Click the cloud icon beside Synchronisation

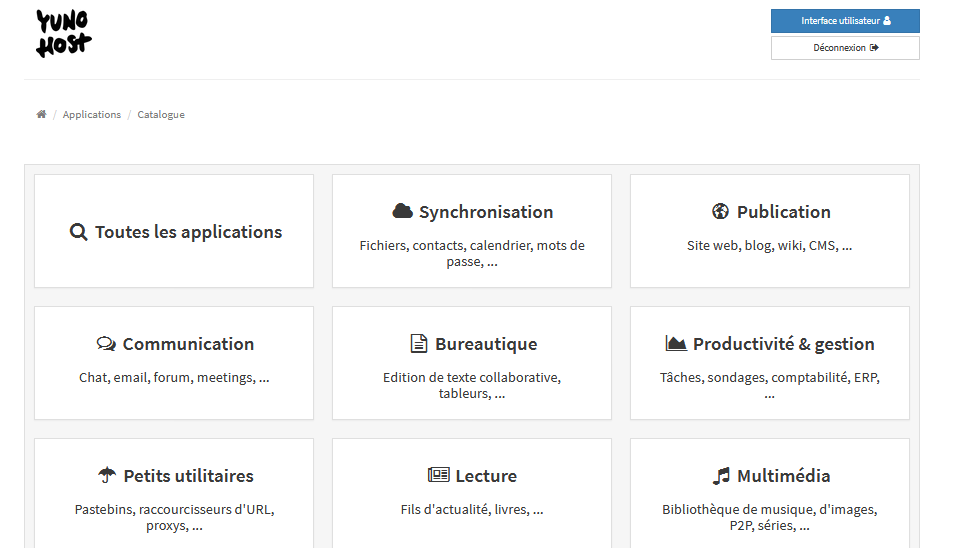point(402,212)
